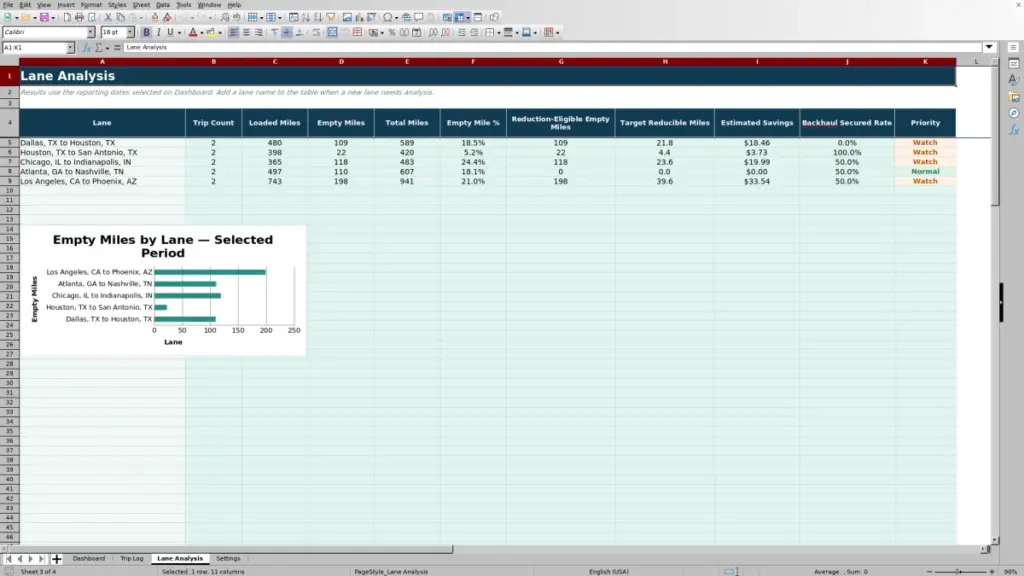Open the sidebar Gallery icon

click(1014, 97)
